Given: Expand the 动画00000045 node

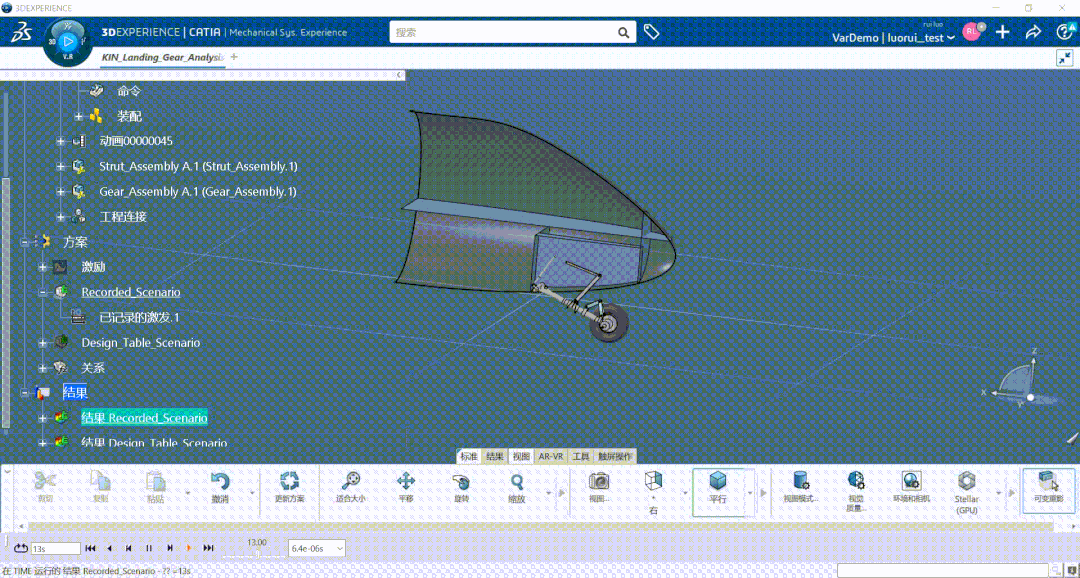Looking at the screenshot, I should pos(61,141).
